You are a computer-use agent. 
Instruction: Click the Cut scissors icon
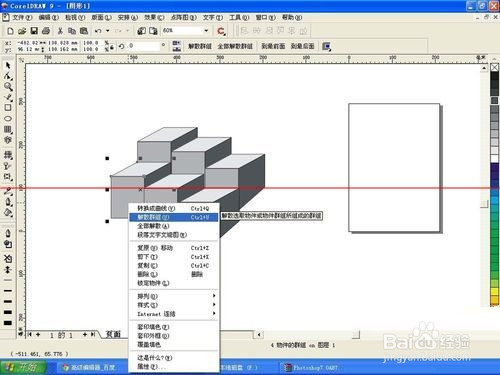(60, 31)
